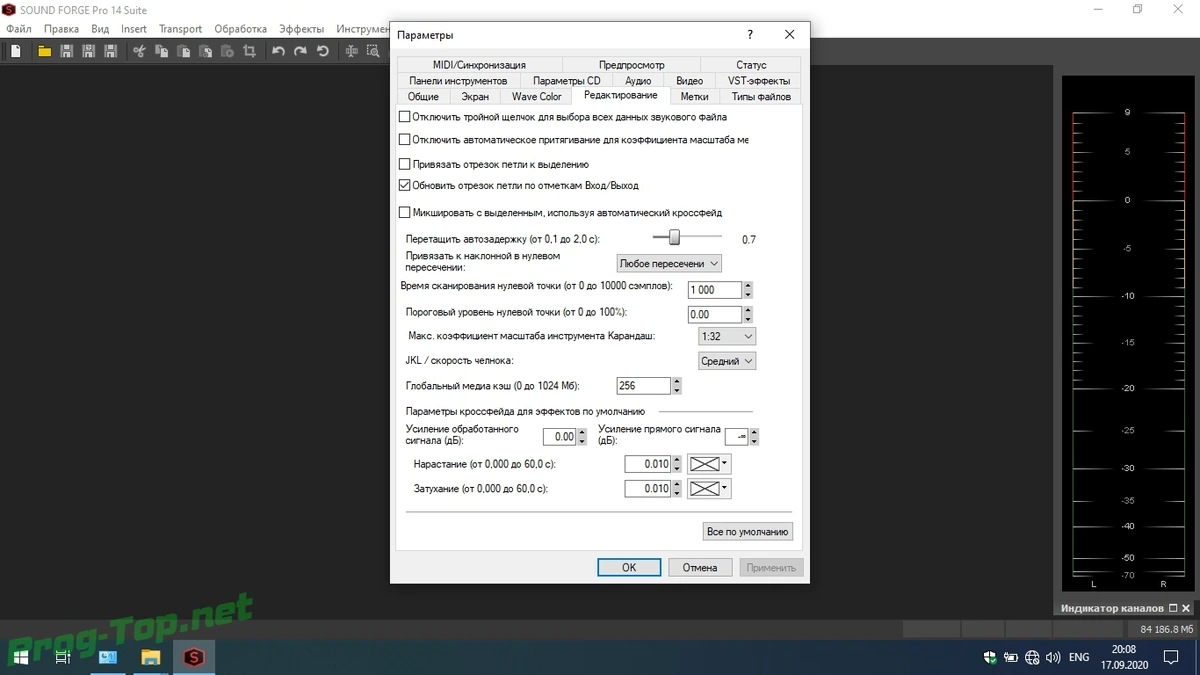Open Task View on the taskbar
This screenshot has height=675, width=1200.
coord(62,657)
